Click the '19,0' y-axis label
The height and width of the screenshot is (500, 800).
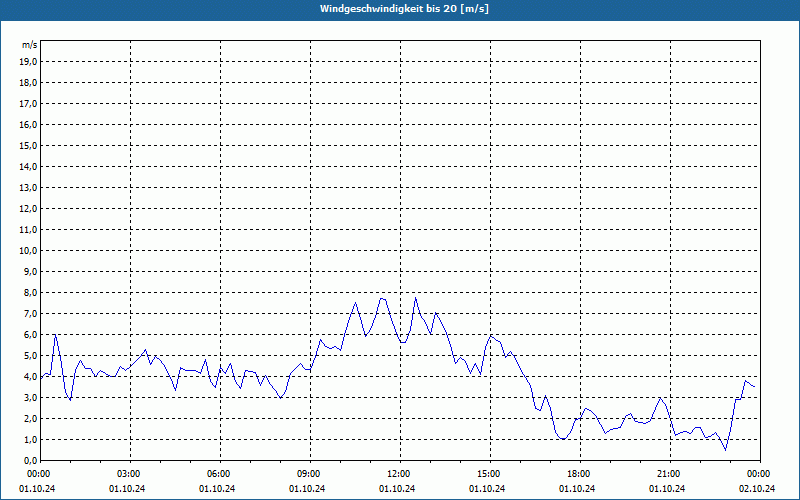point(28,62)
